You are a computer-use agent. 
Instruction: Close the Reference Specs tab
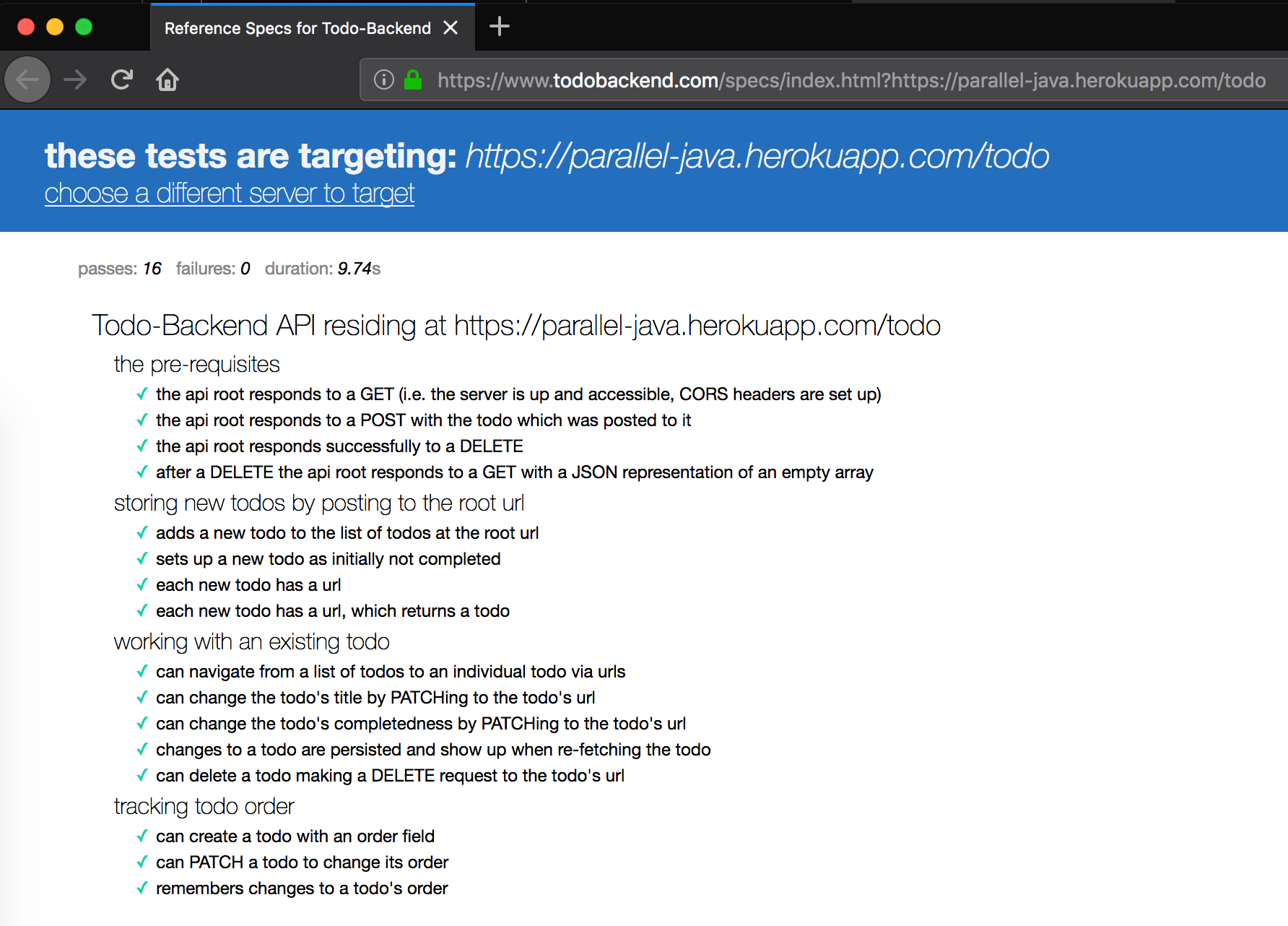pos(451,27)
